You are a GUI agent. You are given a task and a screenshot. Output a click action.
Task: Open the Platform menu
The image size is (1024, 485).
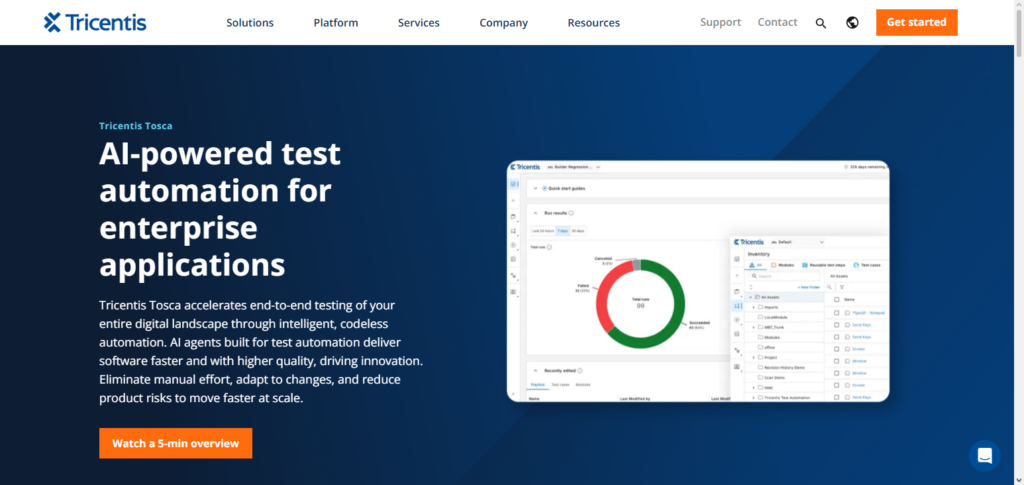tap(336, 22)
